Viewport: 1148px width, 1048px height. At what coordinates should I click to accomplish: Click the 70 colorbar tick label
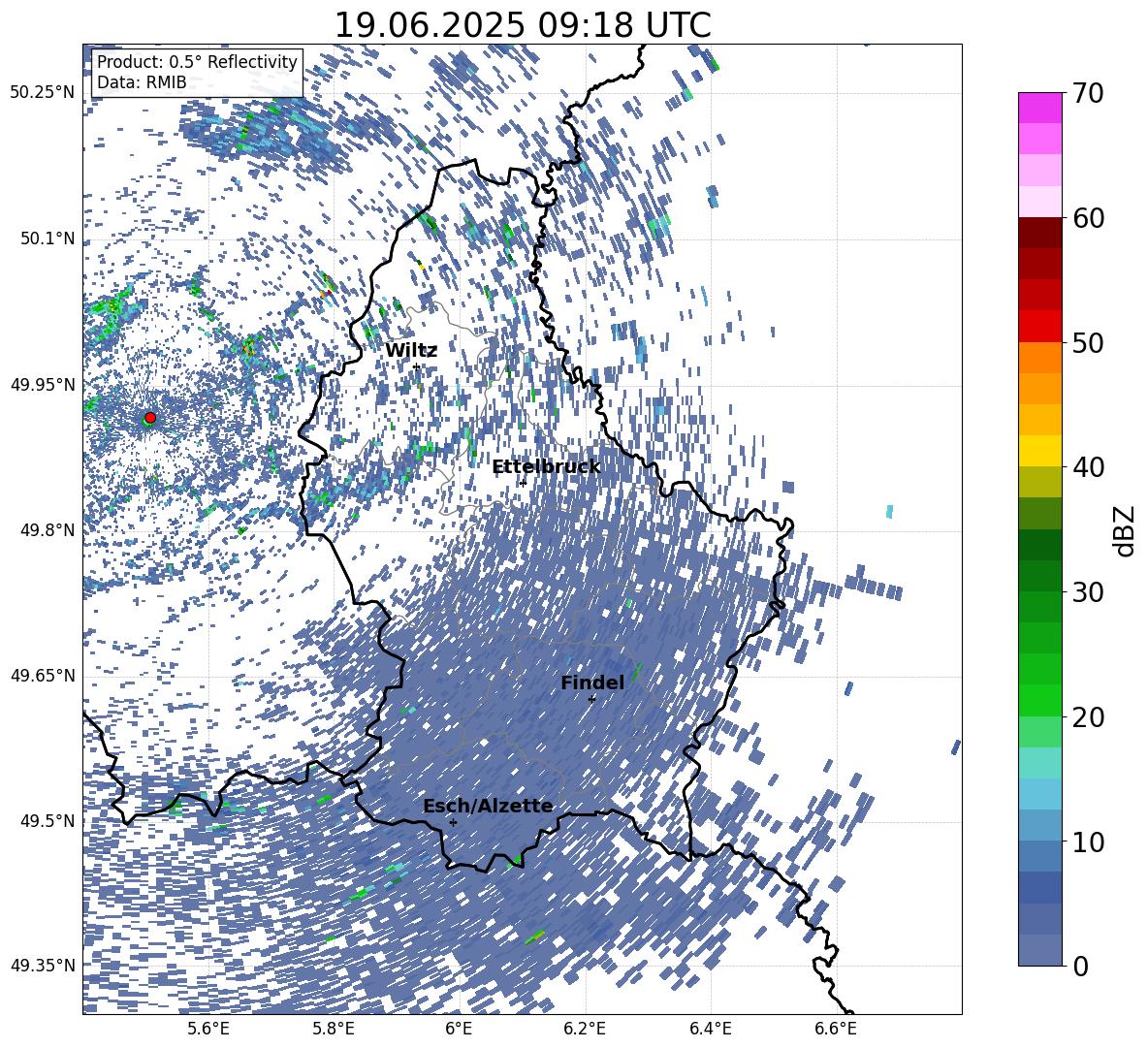pos(1088,93)
